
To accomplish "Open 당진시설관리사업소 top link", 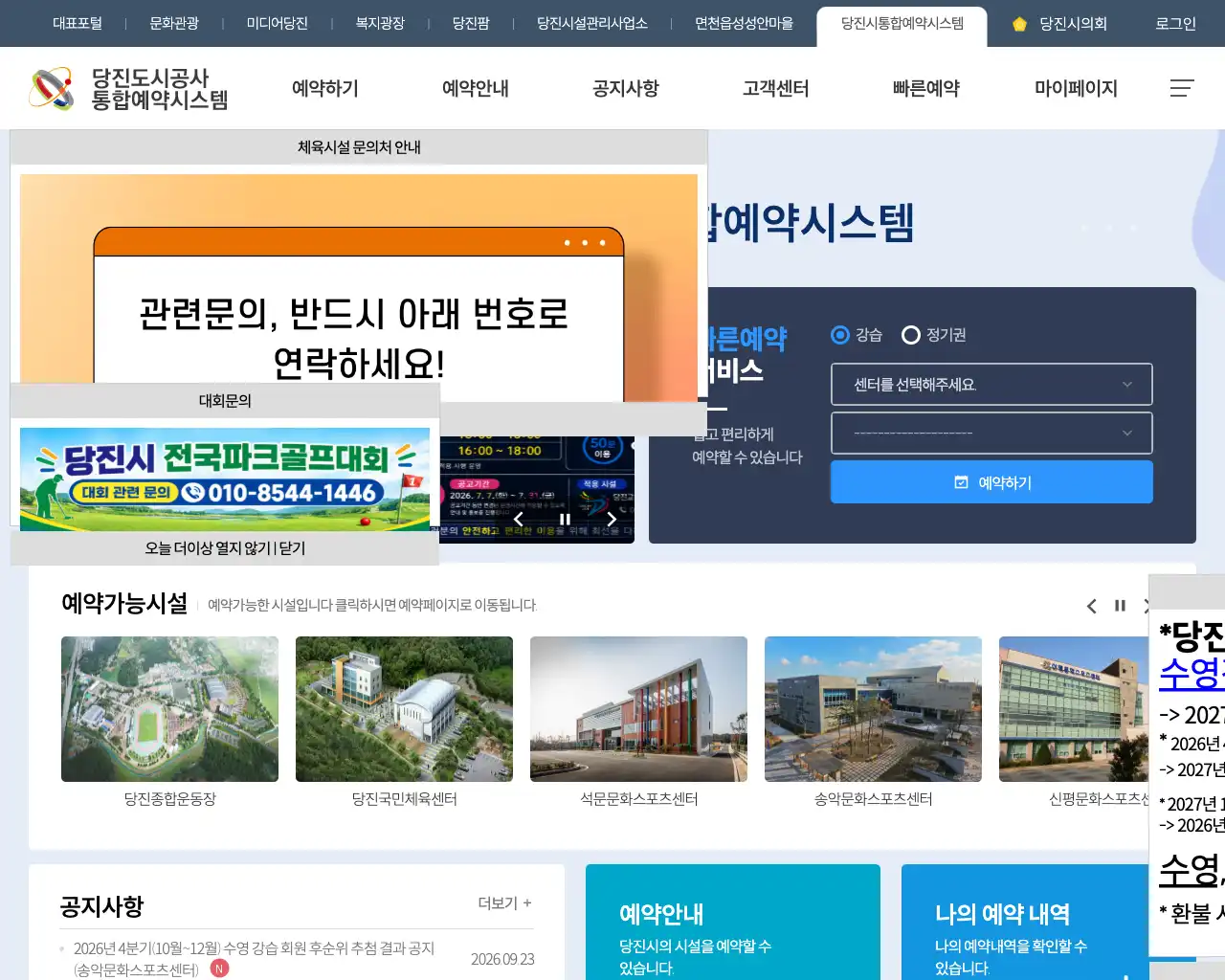I will click(x=592, y=24).
